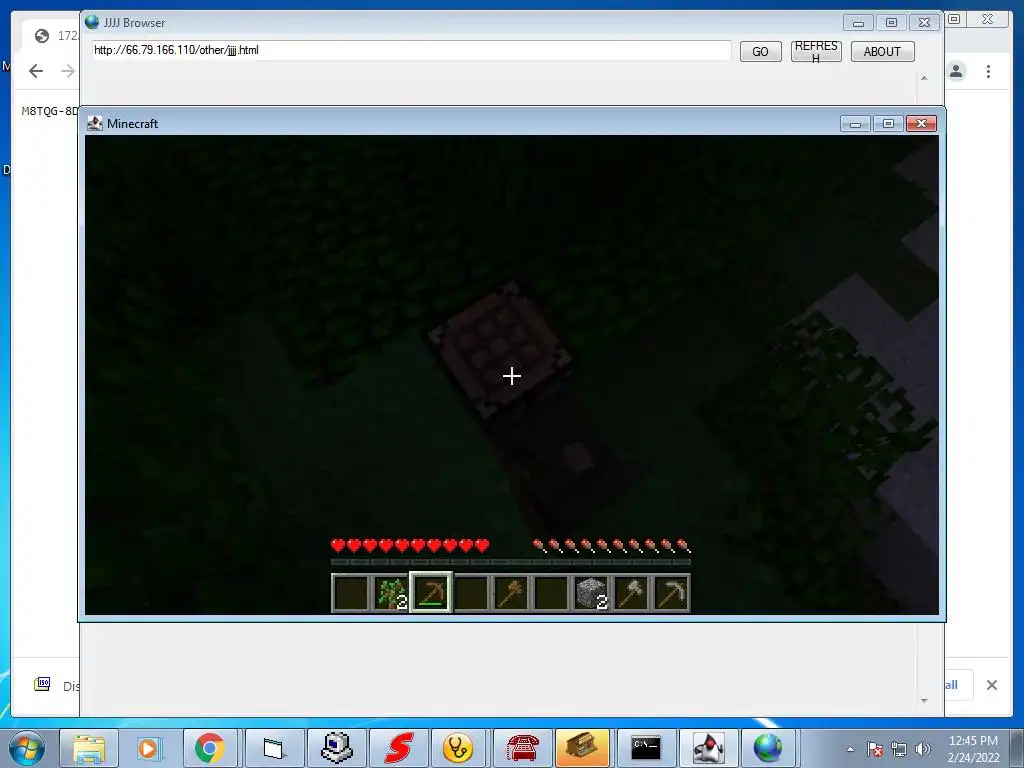Maximize the Minecraft window
This screenshot has width=1024, height=768.
pyautogui.click(x=888, y=123)
